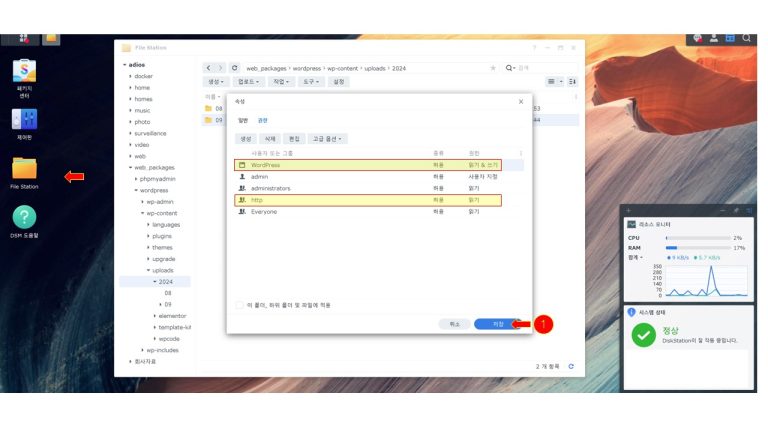
Task: Click the Resource Monitor widget icon
Action: pyautogui.click(x=631, y=224)
